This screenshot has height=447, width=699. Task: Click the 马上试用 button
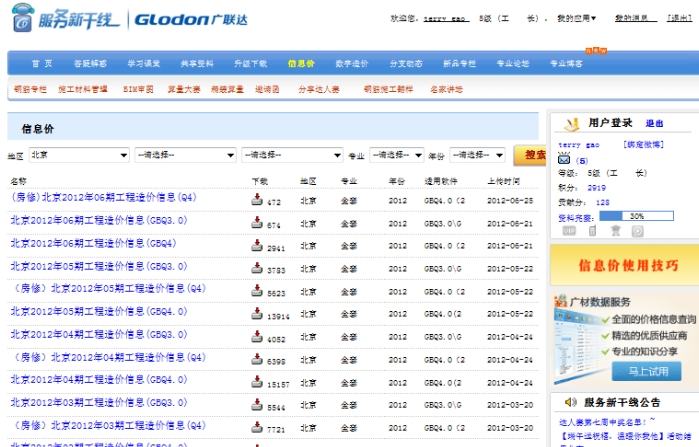coord(647,371)
